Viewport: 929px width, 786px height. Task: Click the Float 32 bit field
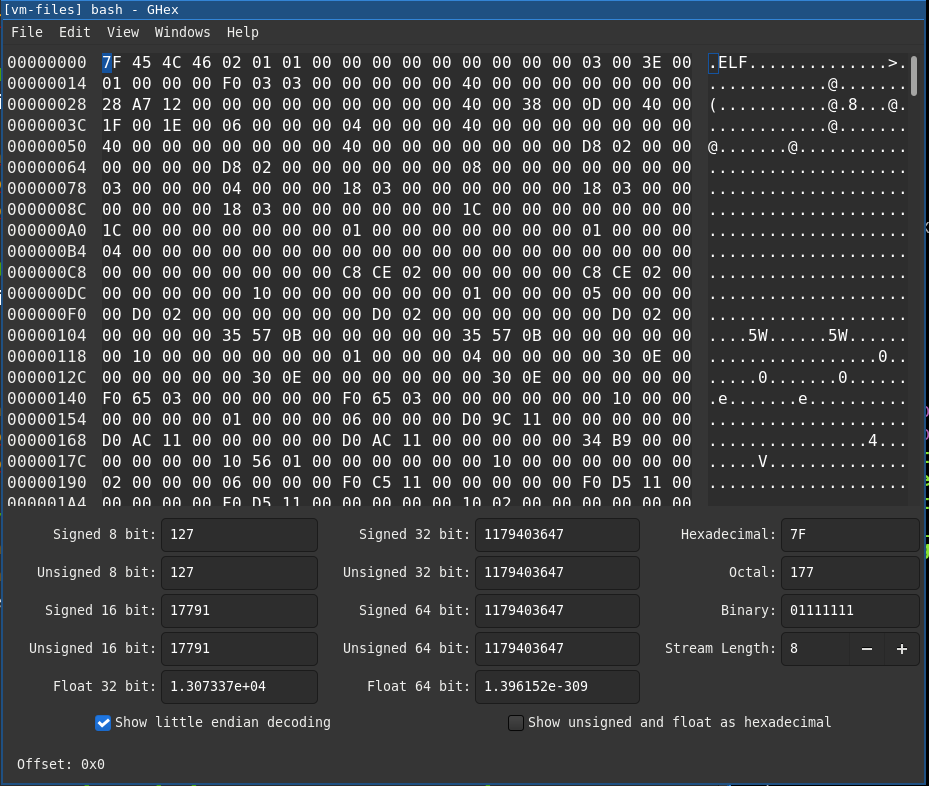239,687
